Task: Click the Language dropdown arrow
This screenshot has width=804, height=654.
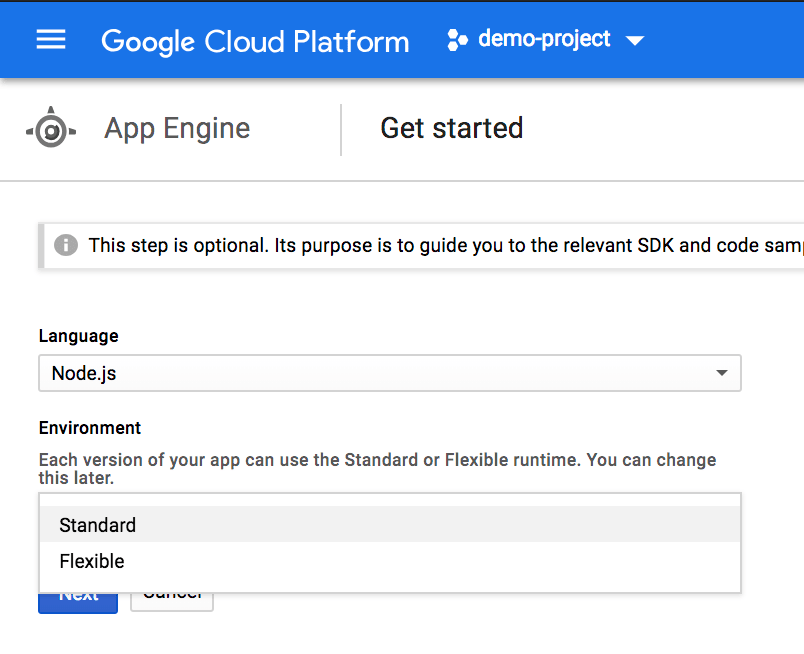Action: (721, 373)
